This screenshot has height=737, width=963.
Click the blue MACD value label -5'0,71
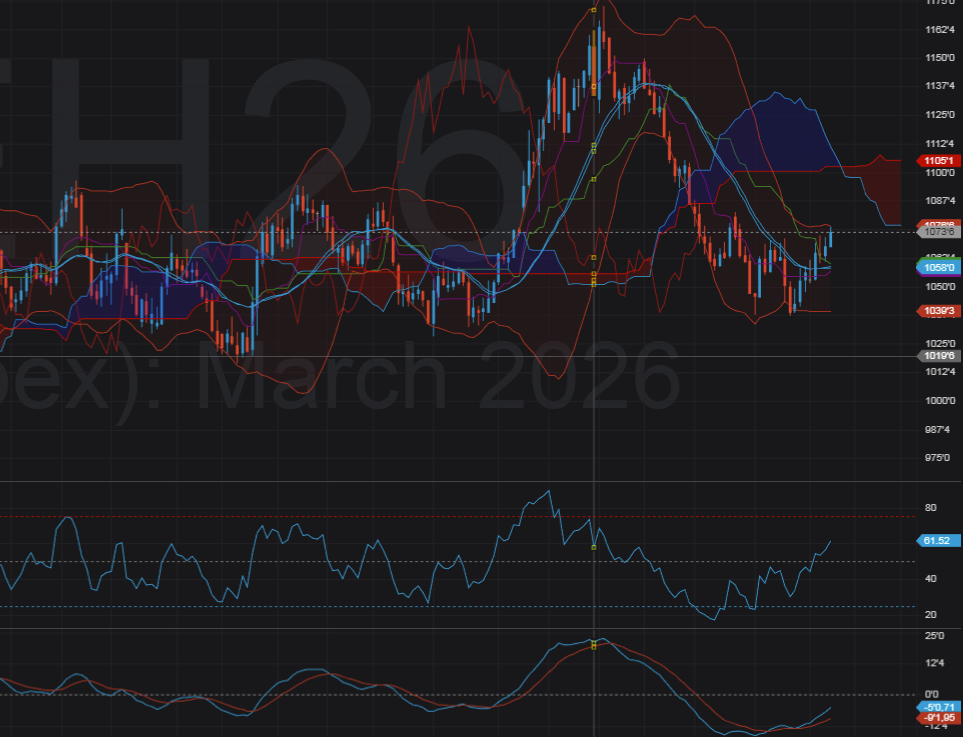(x=941, y=707)
